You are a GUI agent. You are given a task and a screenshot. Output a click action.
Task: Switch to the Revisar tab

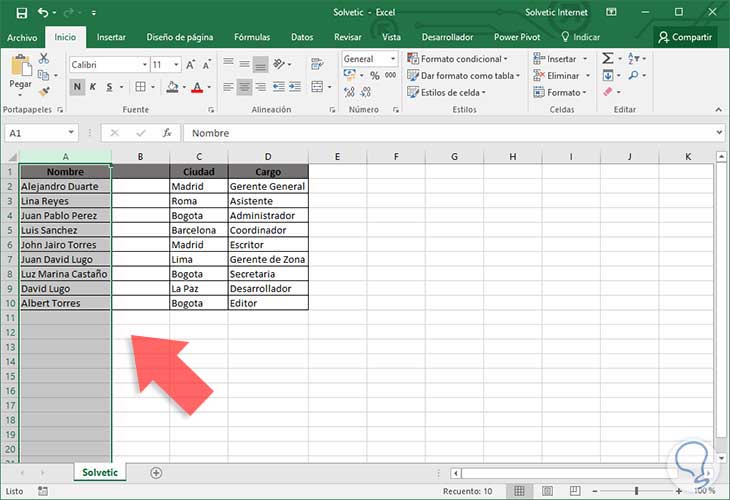pos(347,37)
